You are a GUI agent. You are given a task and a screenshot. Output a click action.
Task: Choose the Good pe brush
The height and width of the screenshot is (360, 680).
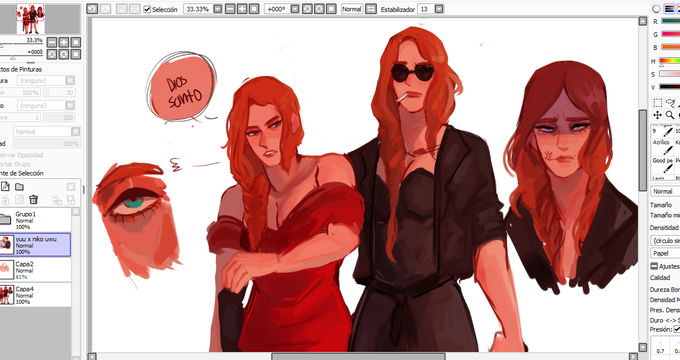click(x=662, y=166)
